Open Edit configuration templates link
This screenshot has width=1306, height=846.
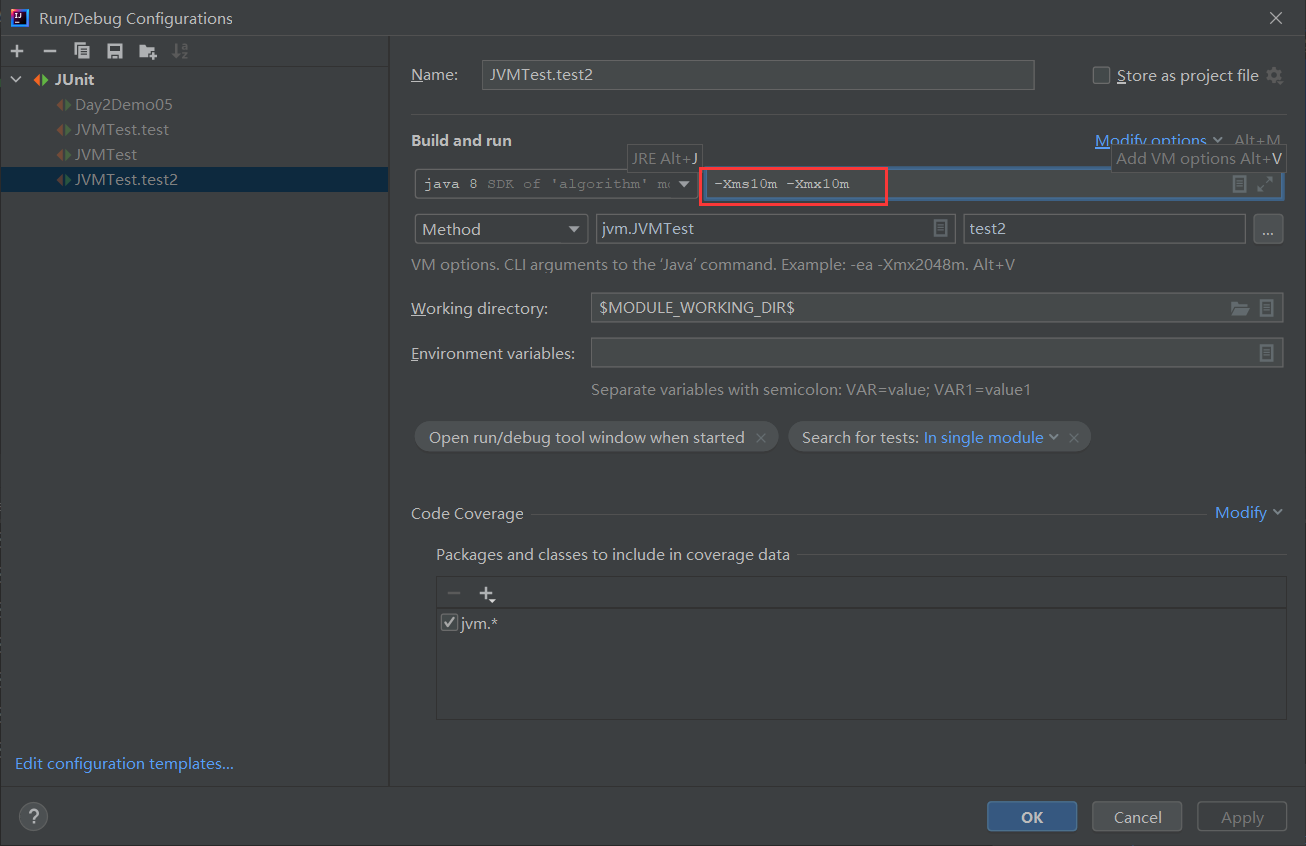click(x=124, y=764)
